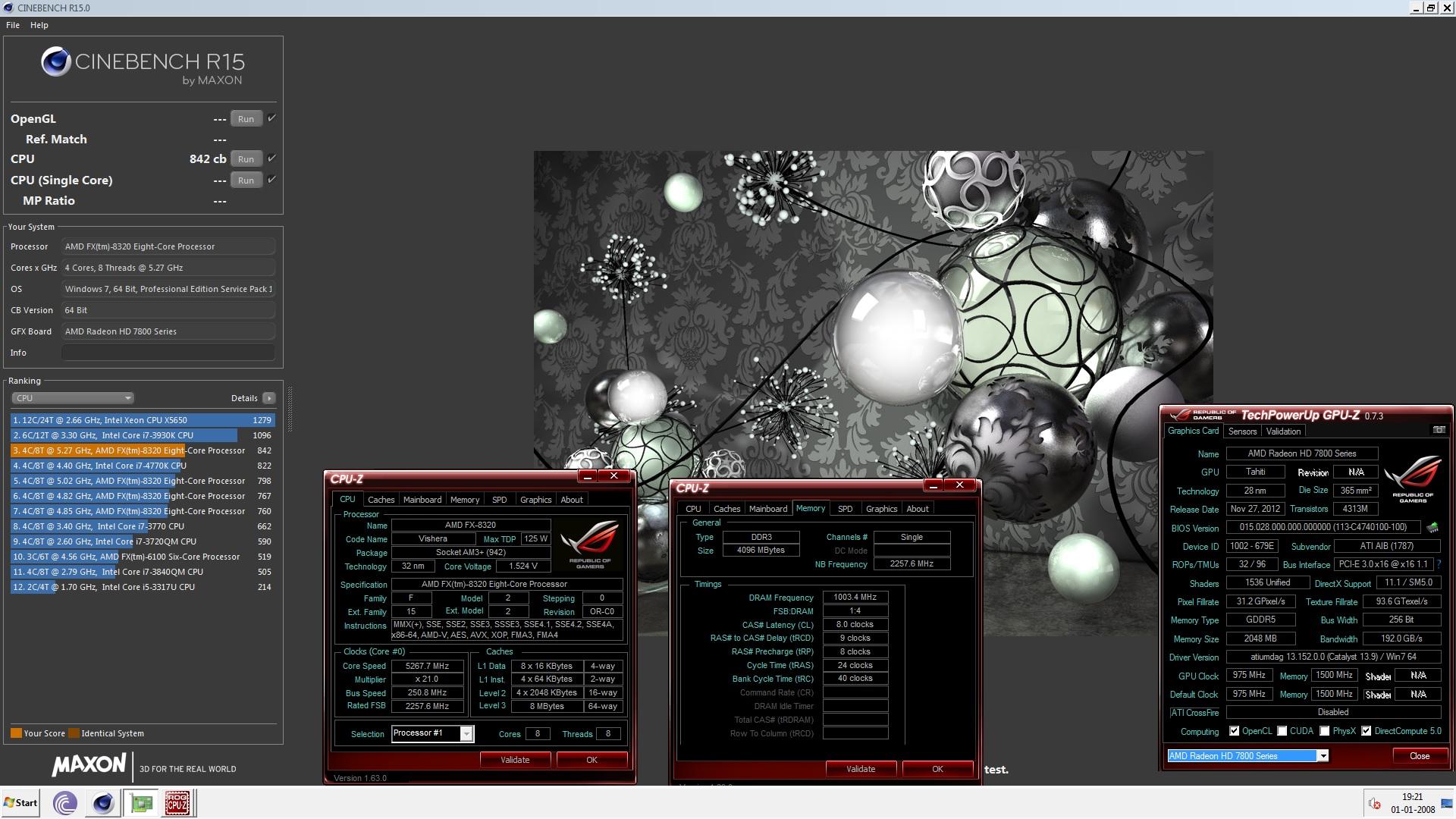
Task: Select ranking row Intel Core i5-3317U
Action: coord(143,587)
